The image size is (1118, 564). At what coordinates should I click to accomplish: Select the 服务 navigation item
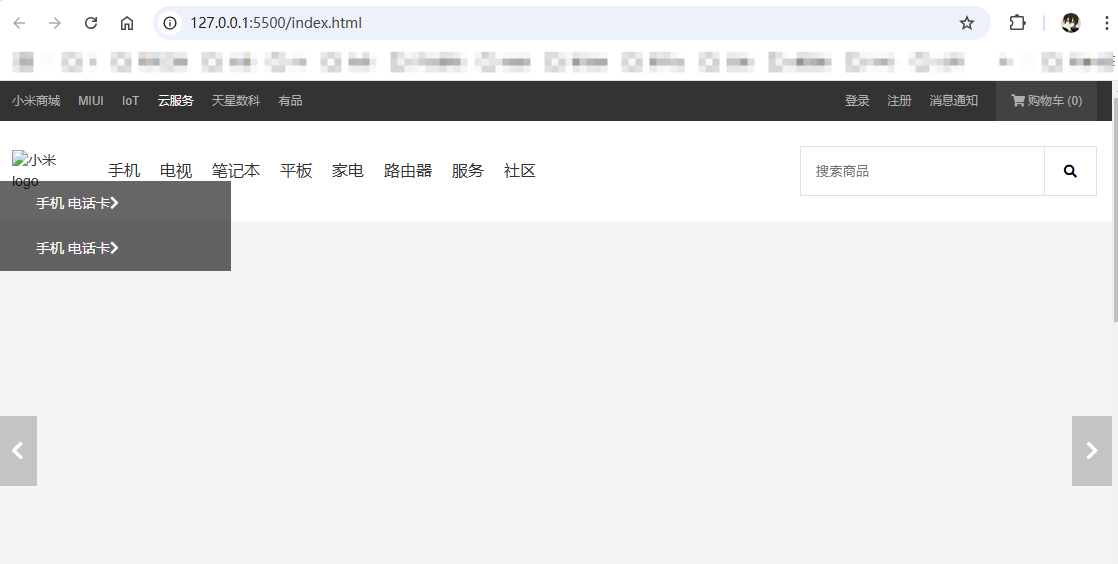point(468,170)
